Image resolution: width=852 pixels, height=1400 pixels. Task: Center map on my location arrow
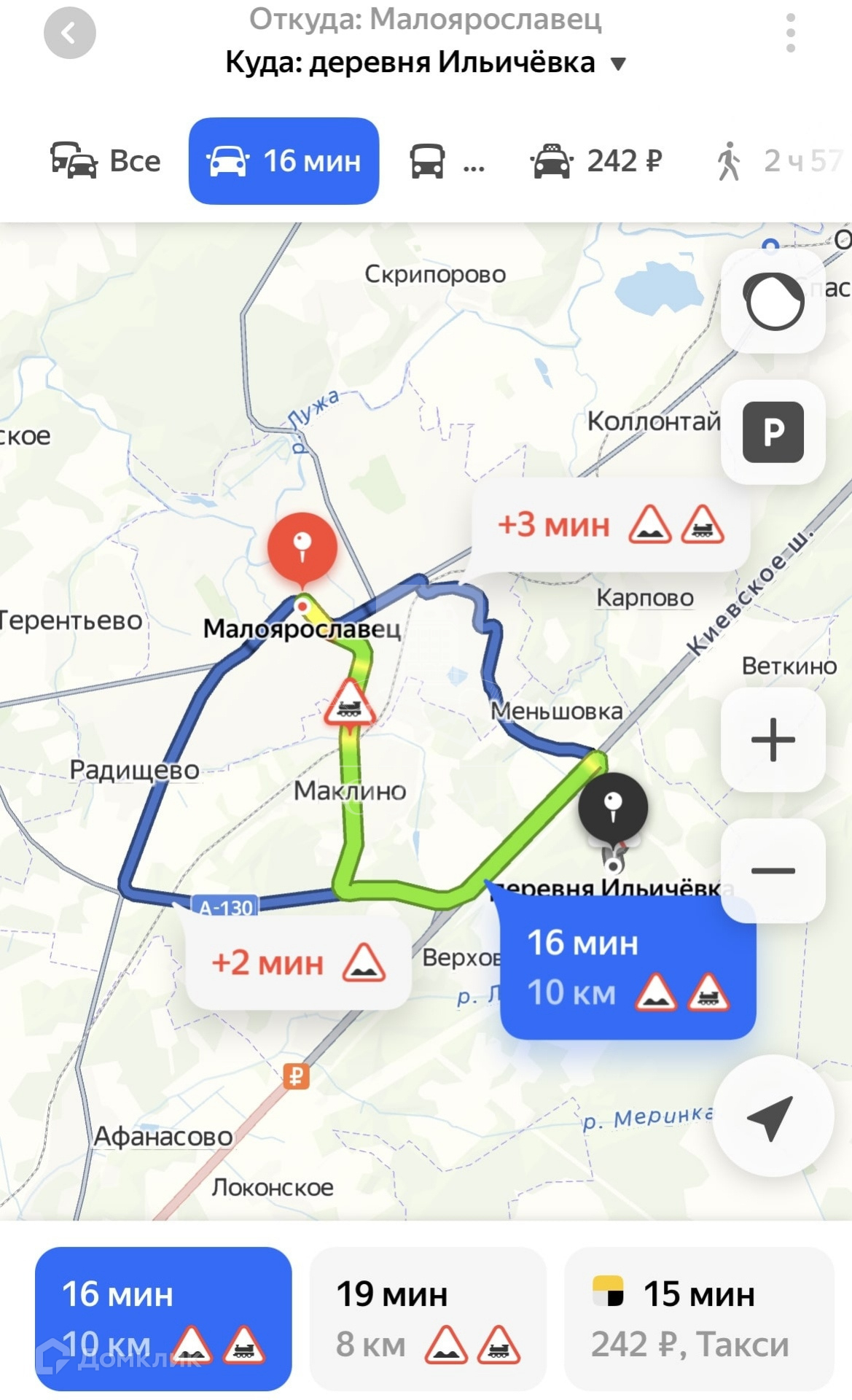pos(773,1116)
